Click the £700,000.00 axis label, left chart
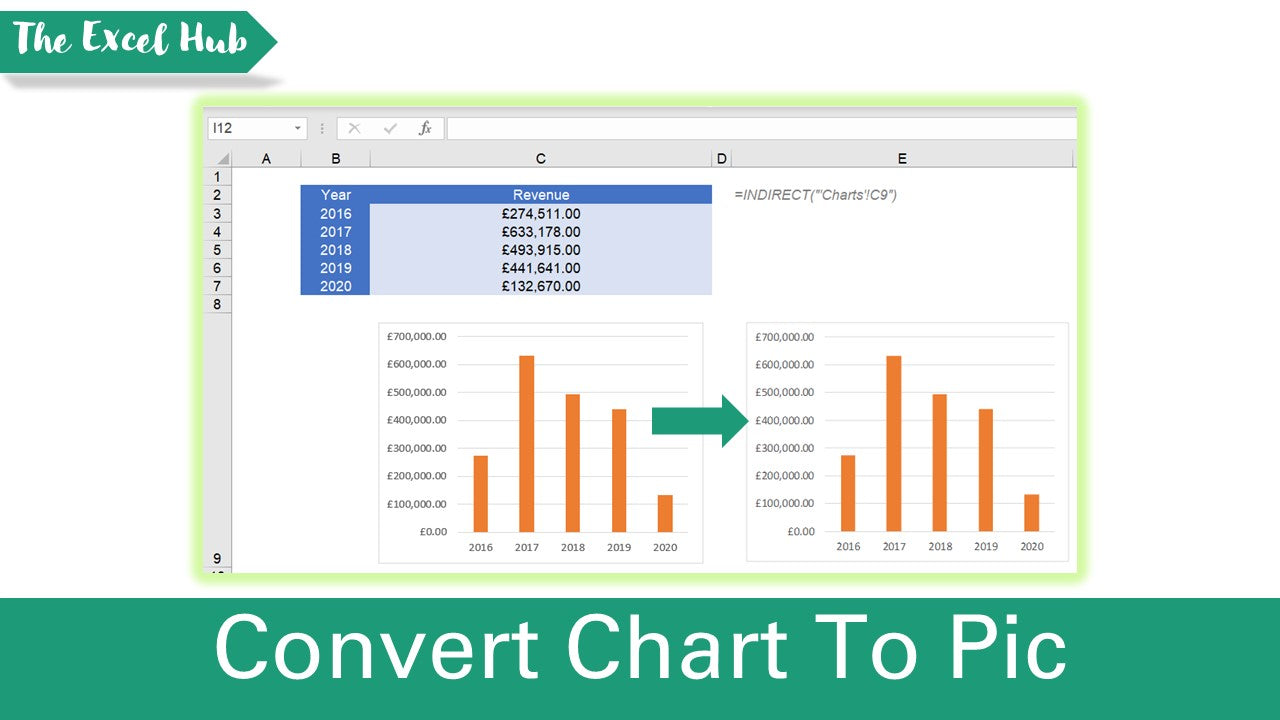Screen dimensions: 1280x720 [417, 337]
